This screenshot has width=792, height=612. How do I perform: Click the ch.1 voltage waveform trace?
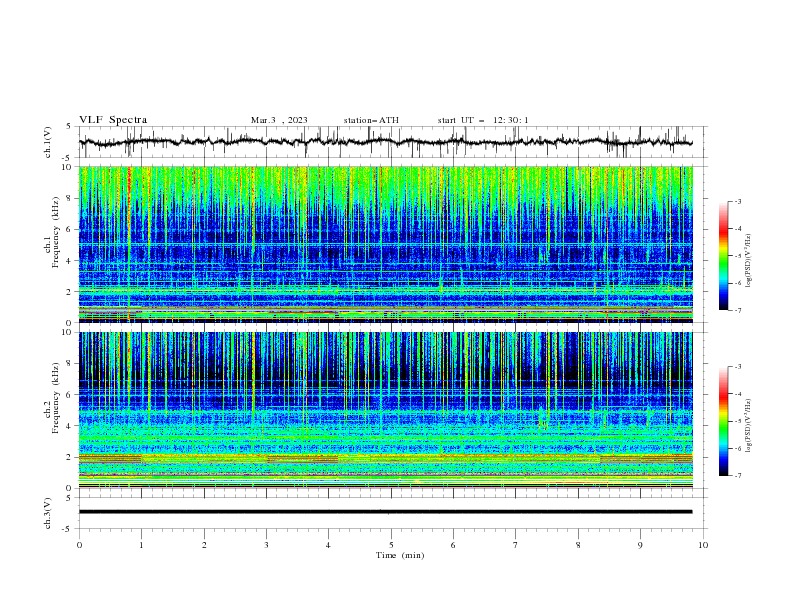coord(385,142)
